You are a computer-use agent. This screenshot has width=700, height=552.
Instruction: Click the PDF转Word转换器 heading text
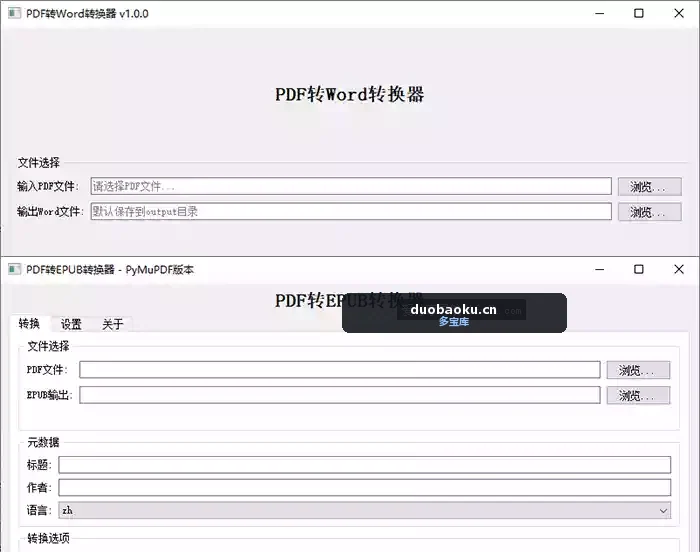pyautogui.click(x=350, y=95)
